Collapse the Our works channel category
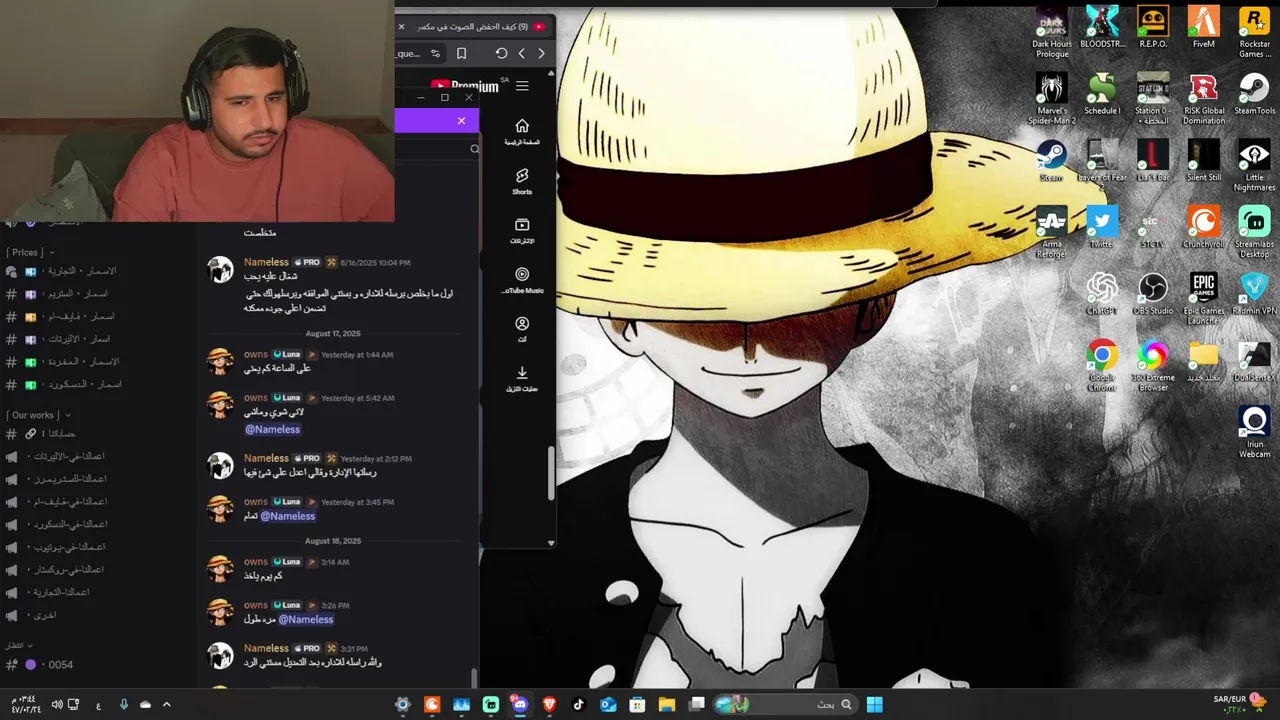The height and width of the screenshot is (720, 1280). [x=37, y=415]
